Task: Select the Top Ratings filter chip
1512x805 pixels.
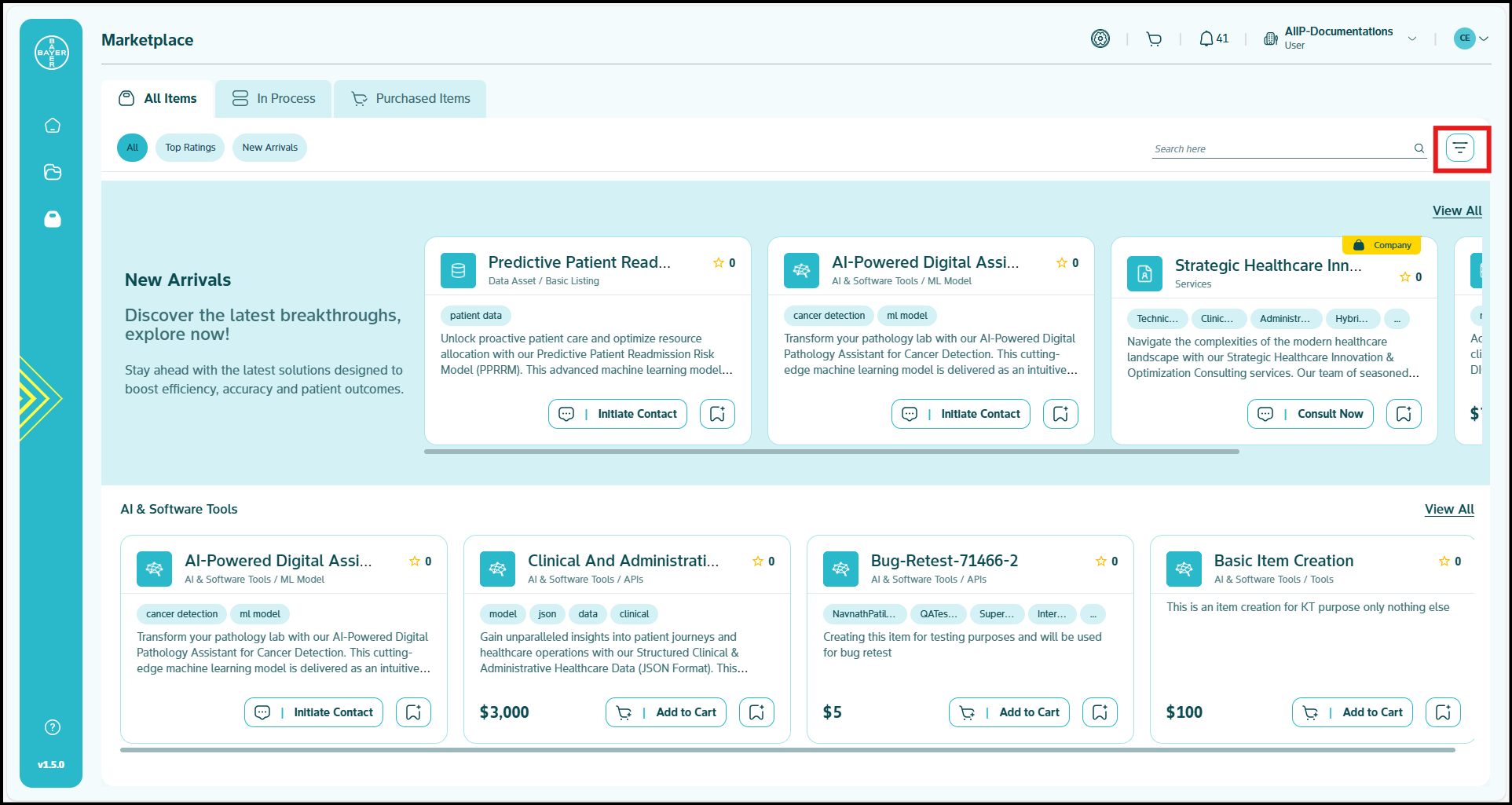Action: coord(190,148)
